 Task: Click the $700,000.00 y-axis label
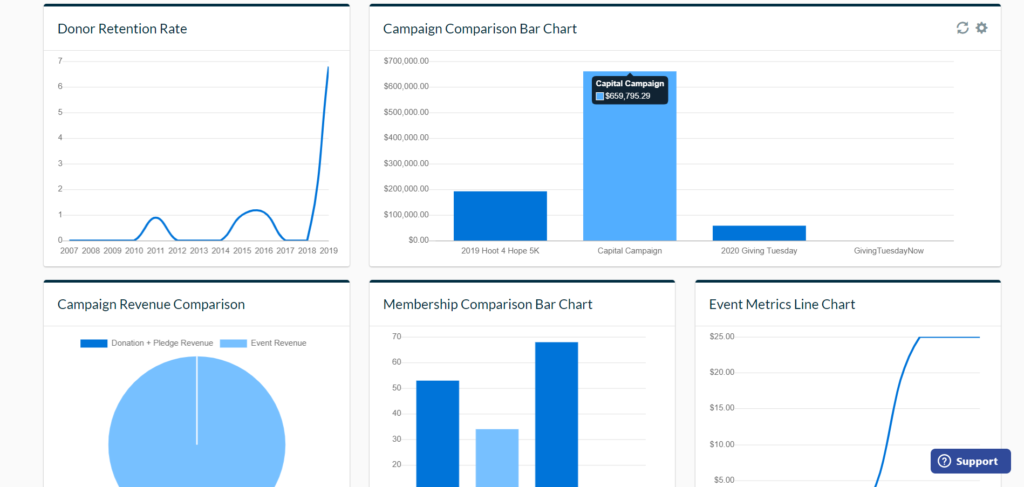tap(406, 61)
